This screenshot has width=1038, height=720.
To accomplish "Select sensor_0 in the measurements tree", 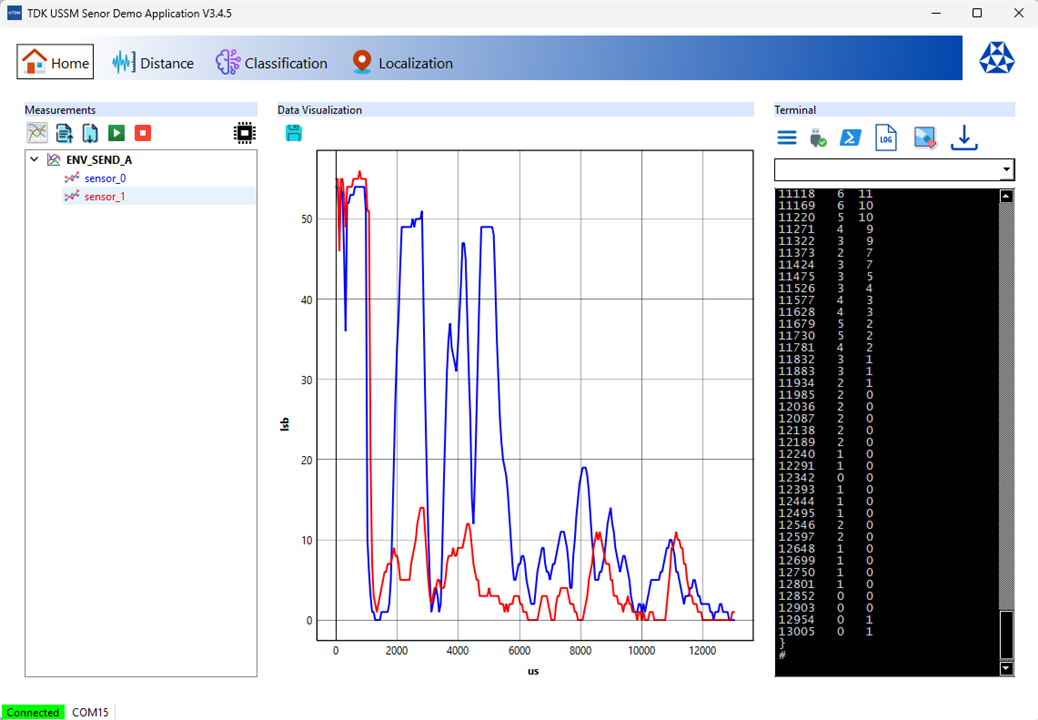I will pyautogui.click(x=104, y=178).
